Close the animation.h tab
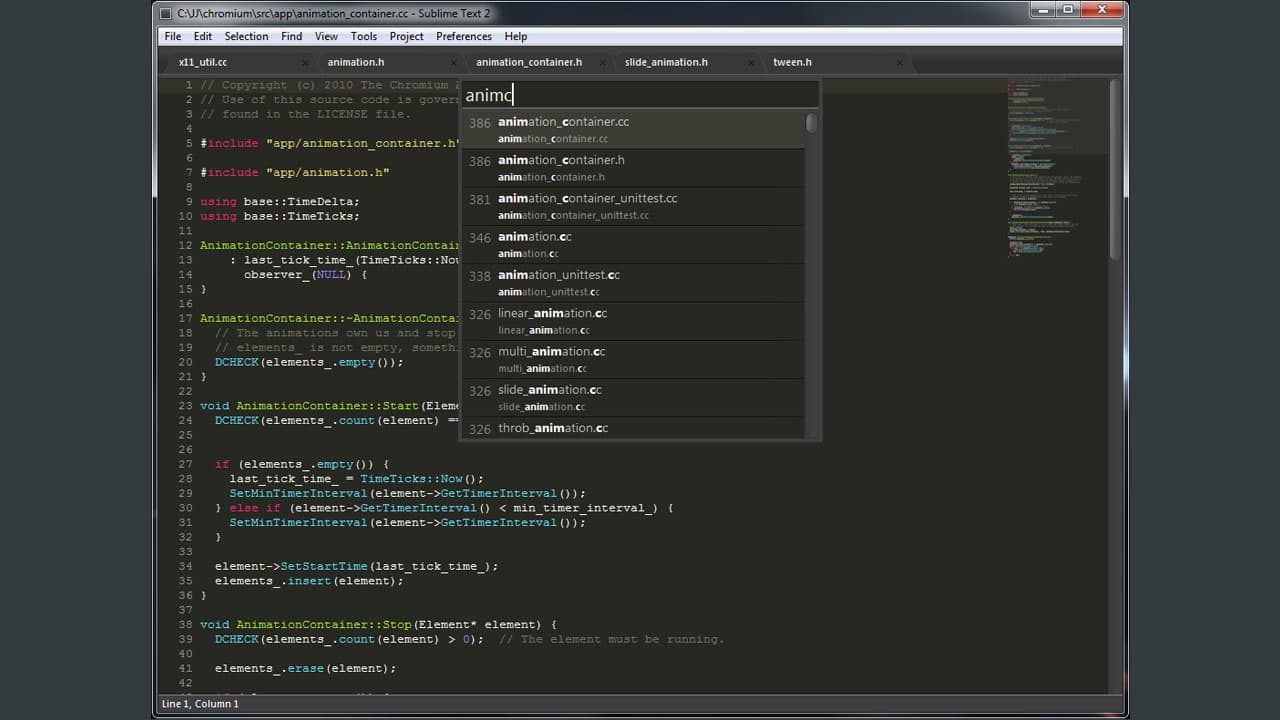This screenshot has width=1280, height=720. 453,62
